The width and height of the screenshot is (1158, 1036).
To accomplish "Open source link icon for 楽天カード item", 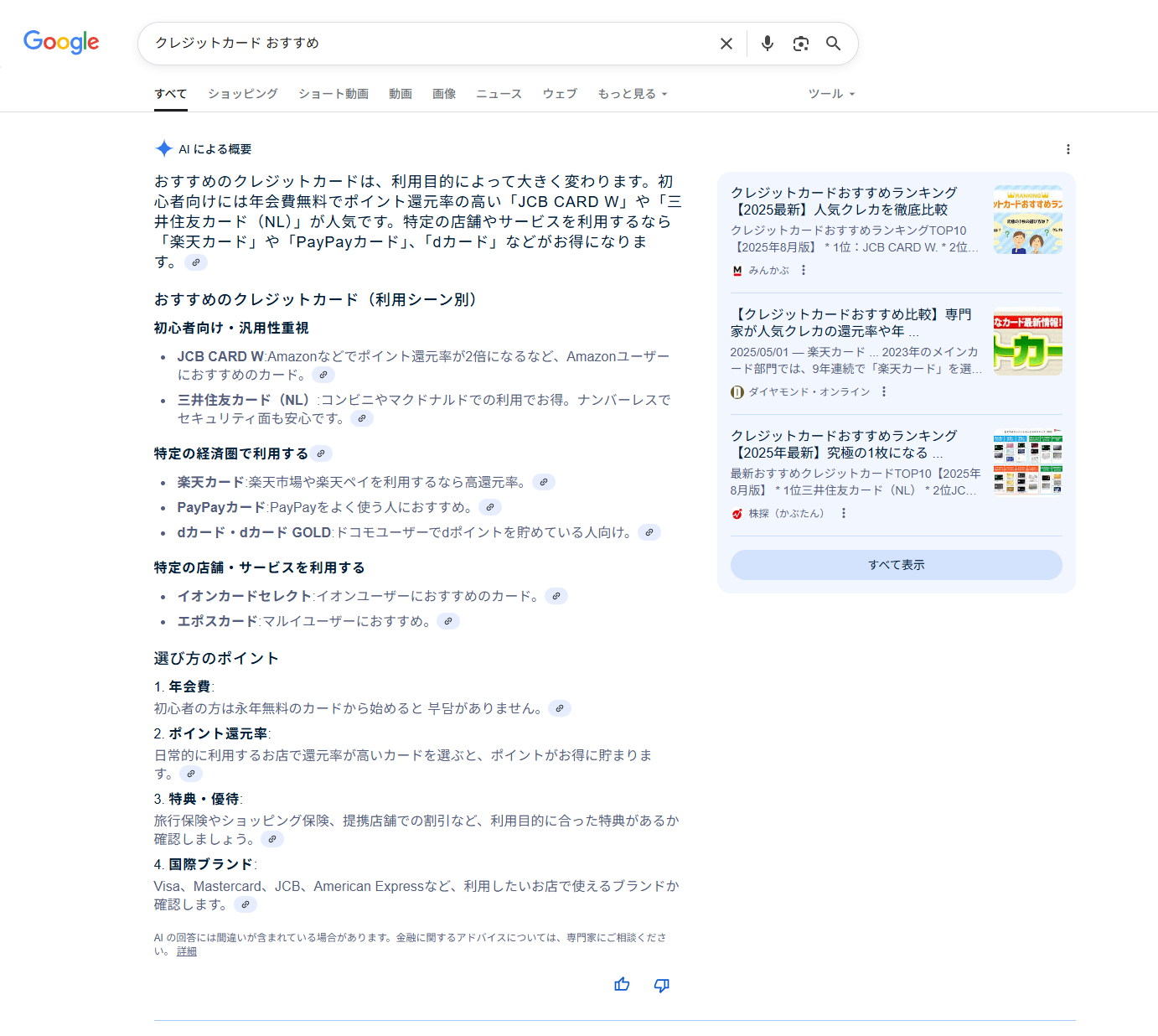I will [544, 482].
